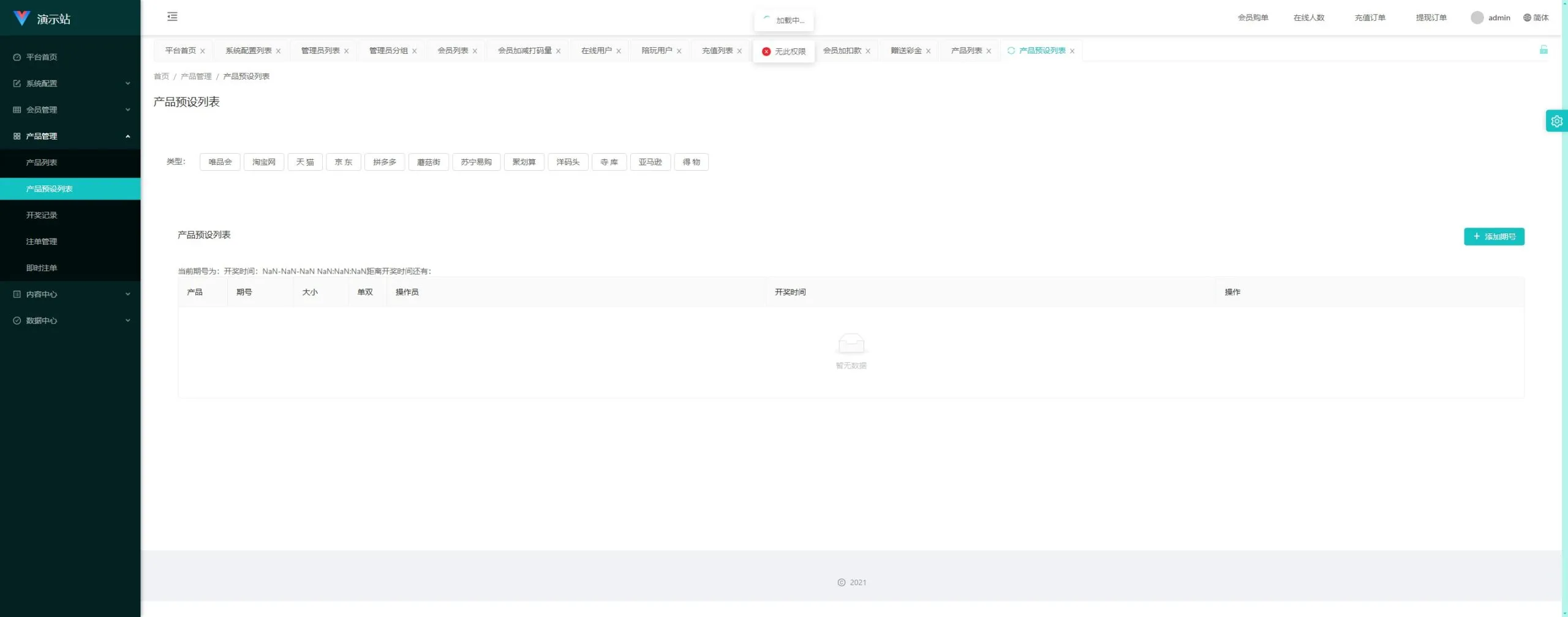This screenshot has height=617, width=1568.
Task: Open 注单管理 sidebar item
Action: [x=70, y=241]
